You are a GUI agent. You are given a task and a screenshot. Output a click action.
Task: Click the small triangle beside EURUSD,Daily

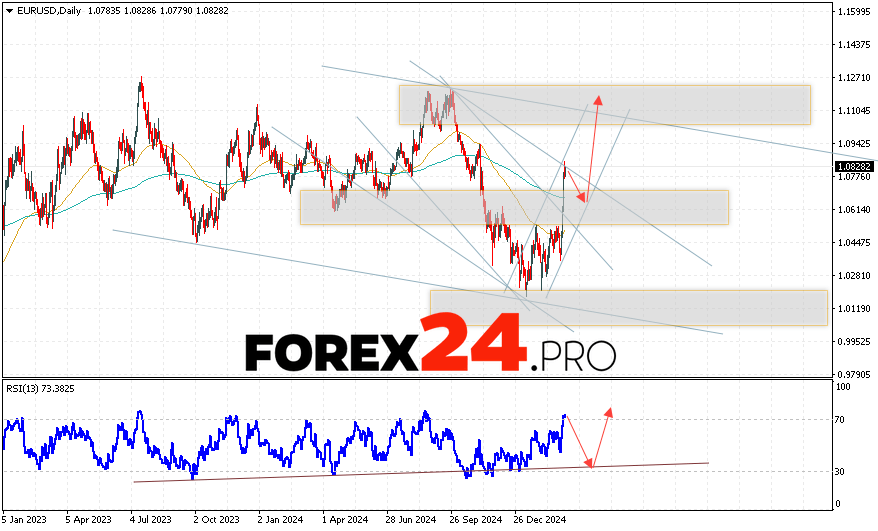tap(8, 10)
